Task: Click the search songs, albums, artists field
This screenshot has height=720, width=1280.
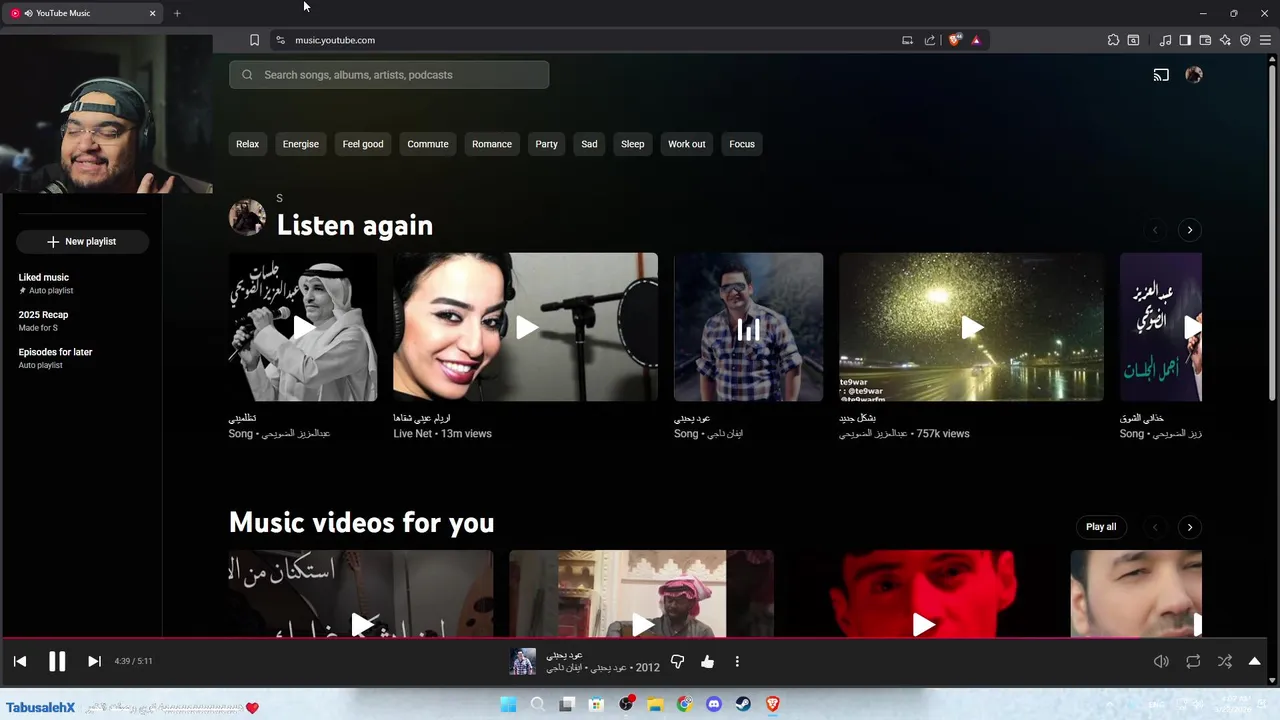Action: (389, 75)
